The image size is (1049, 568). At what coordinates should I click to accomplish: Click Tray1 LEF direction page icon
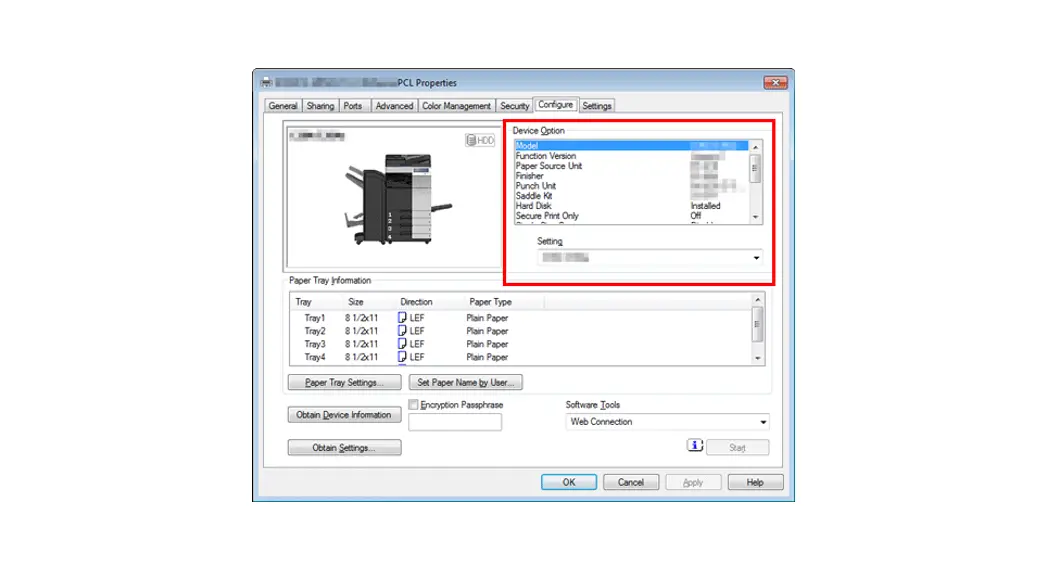pos(402,317)
